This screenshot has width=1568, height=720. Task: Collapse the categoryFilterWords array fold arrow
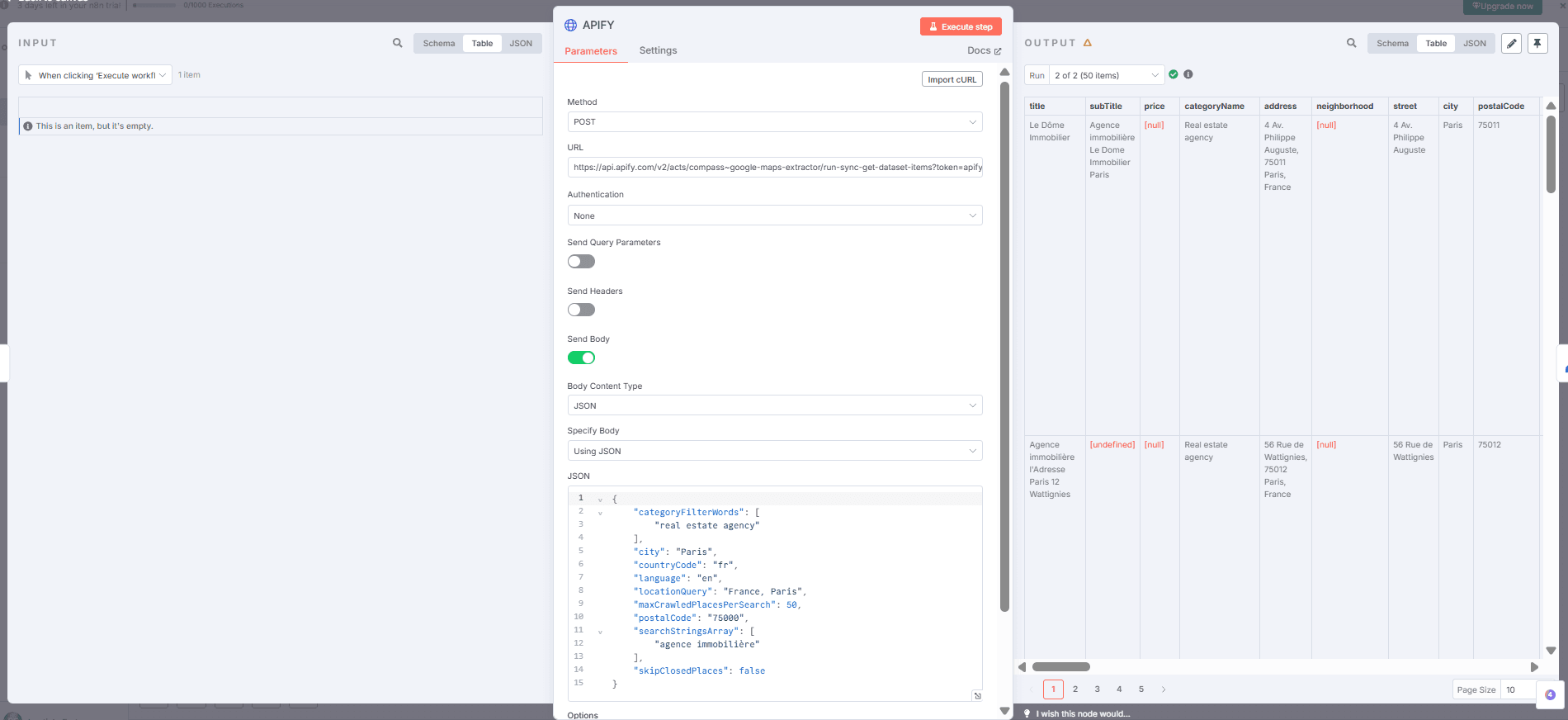click(600, 513)
